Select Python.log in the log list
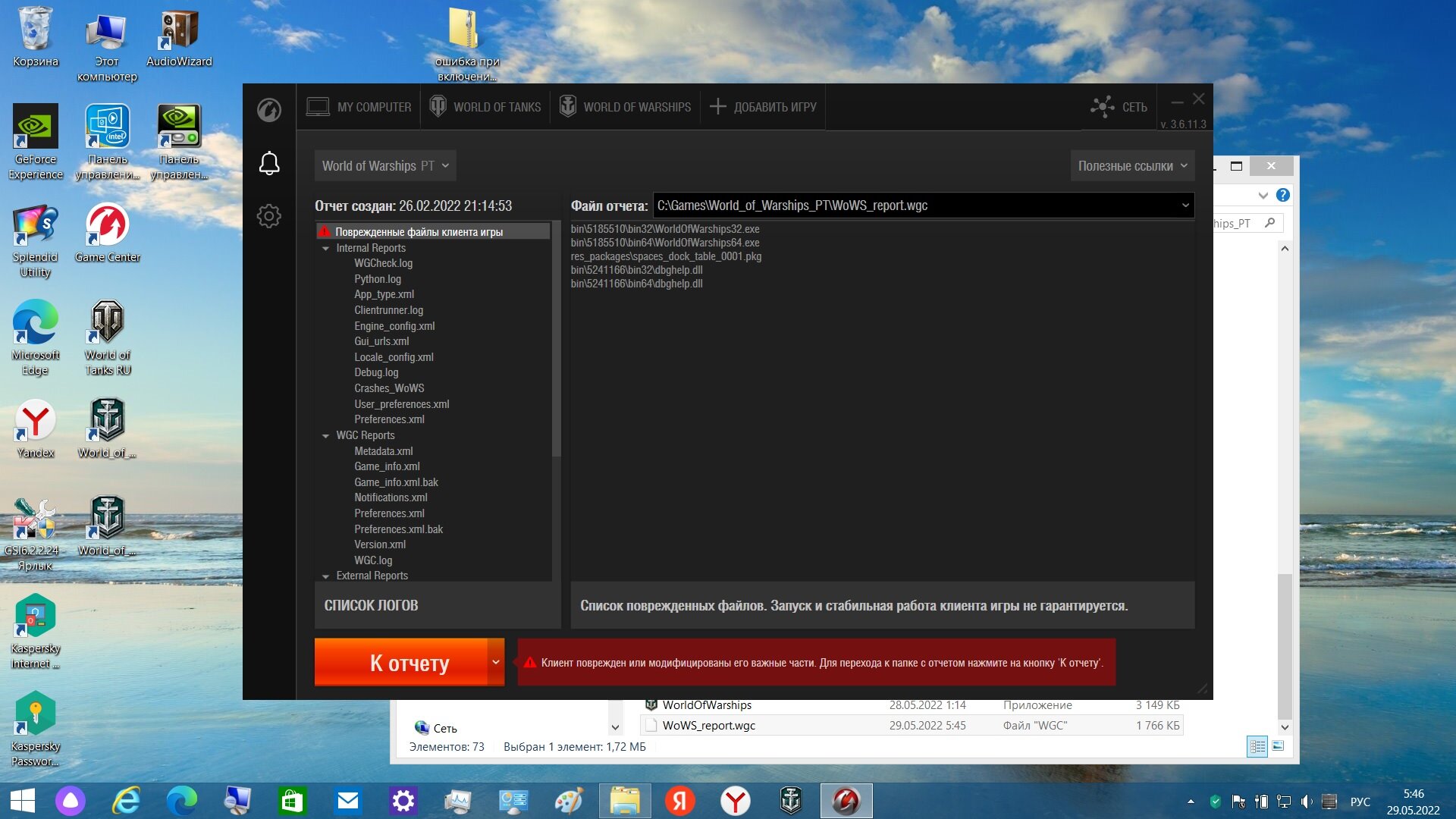This screenshot has height=819, width=1456. 378,279
